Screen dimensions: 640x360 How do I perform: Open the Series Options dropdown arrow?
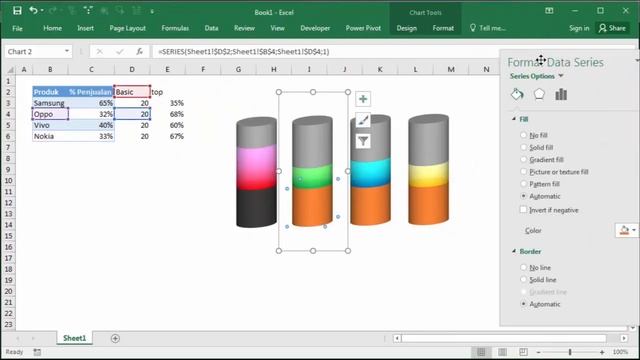[561, 76]
